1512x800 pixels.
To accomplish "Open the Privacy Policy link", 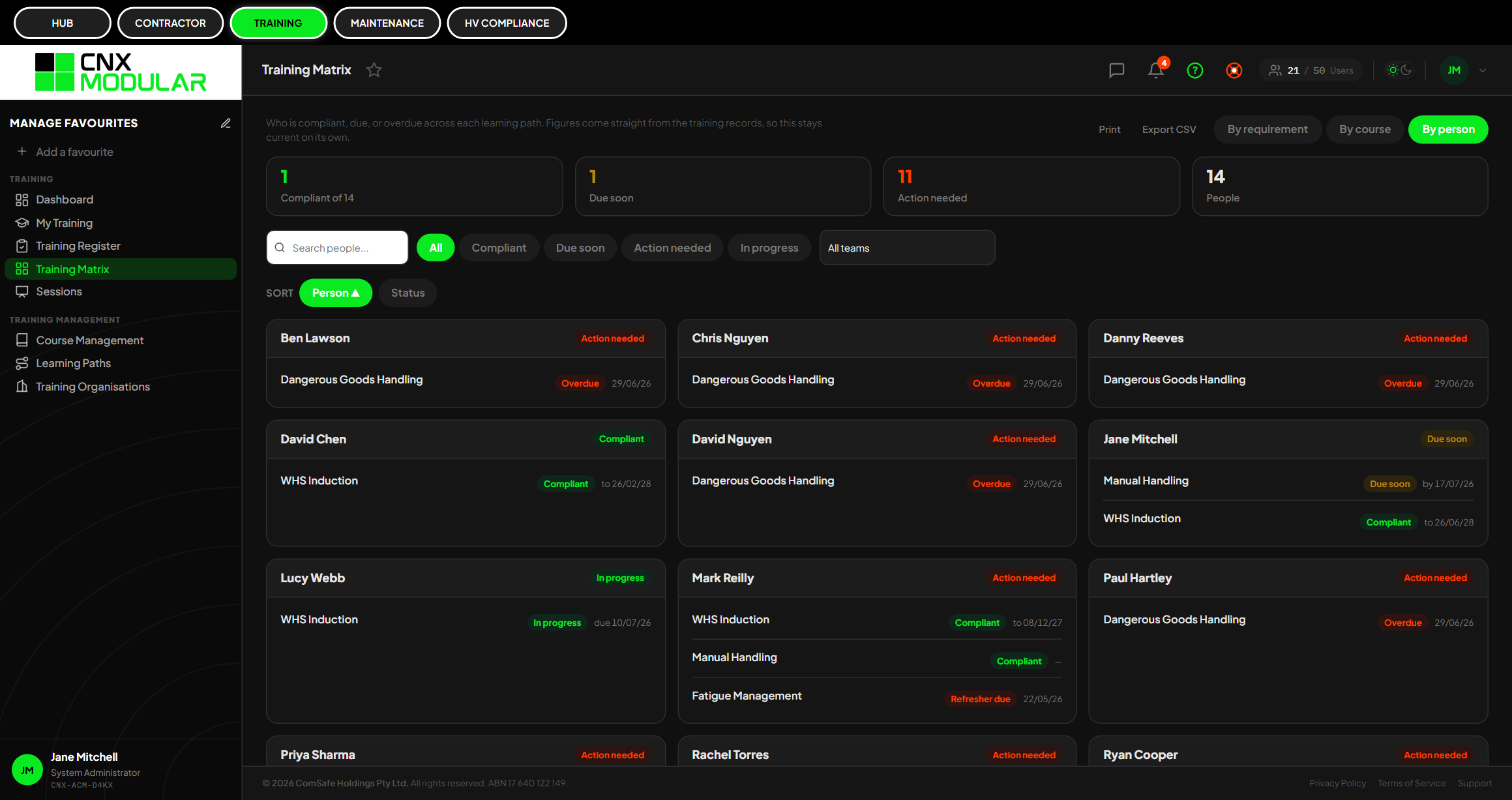I will pyautogui.click(x=1337, y=783).
